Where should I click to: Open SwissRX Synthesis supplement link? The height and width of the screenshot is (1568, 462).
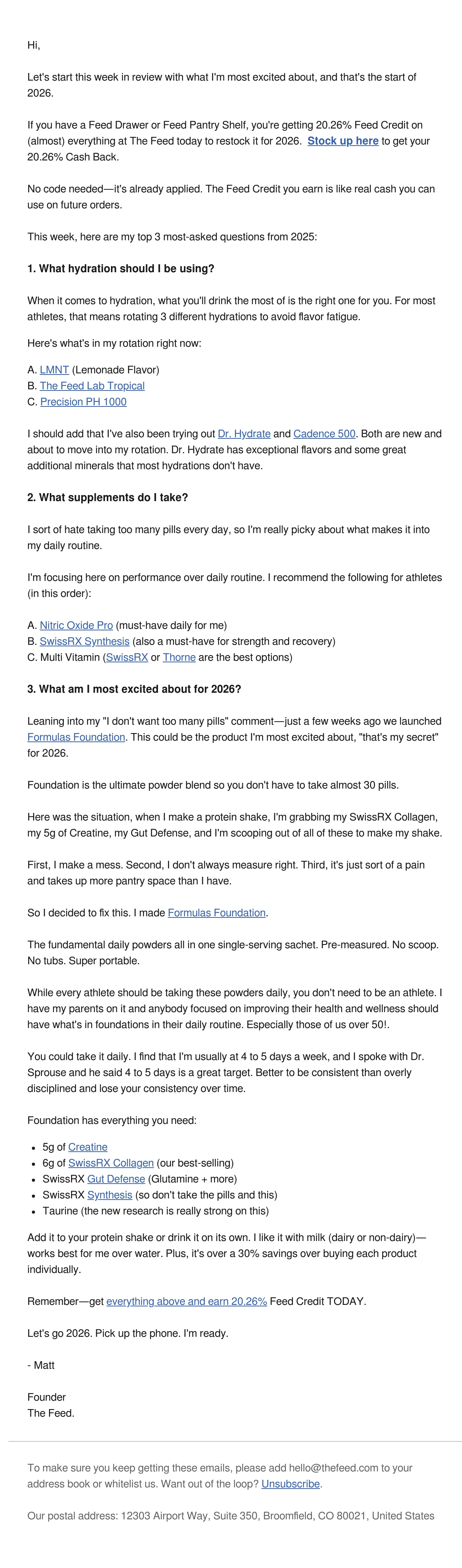coord(84,641)
